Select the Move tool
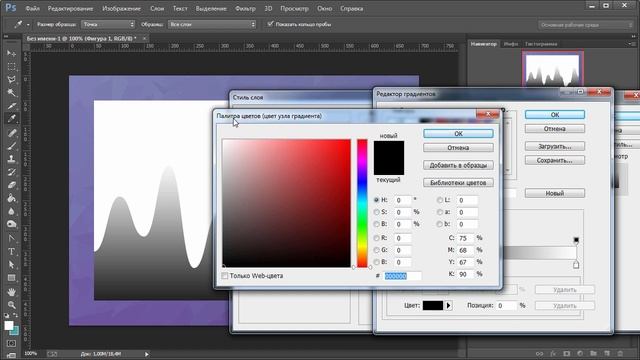 click(11, 53)
